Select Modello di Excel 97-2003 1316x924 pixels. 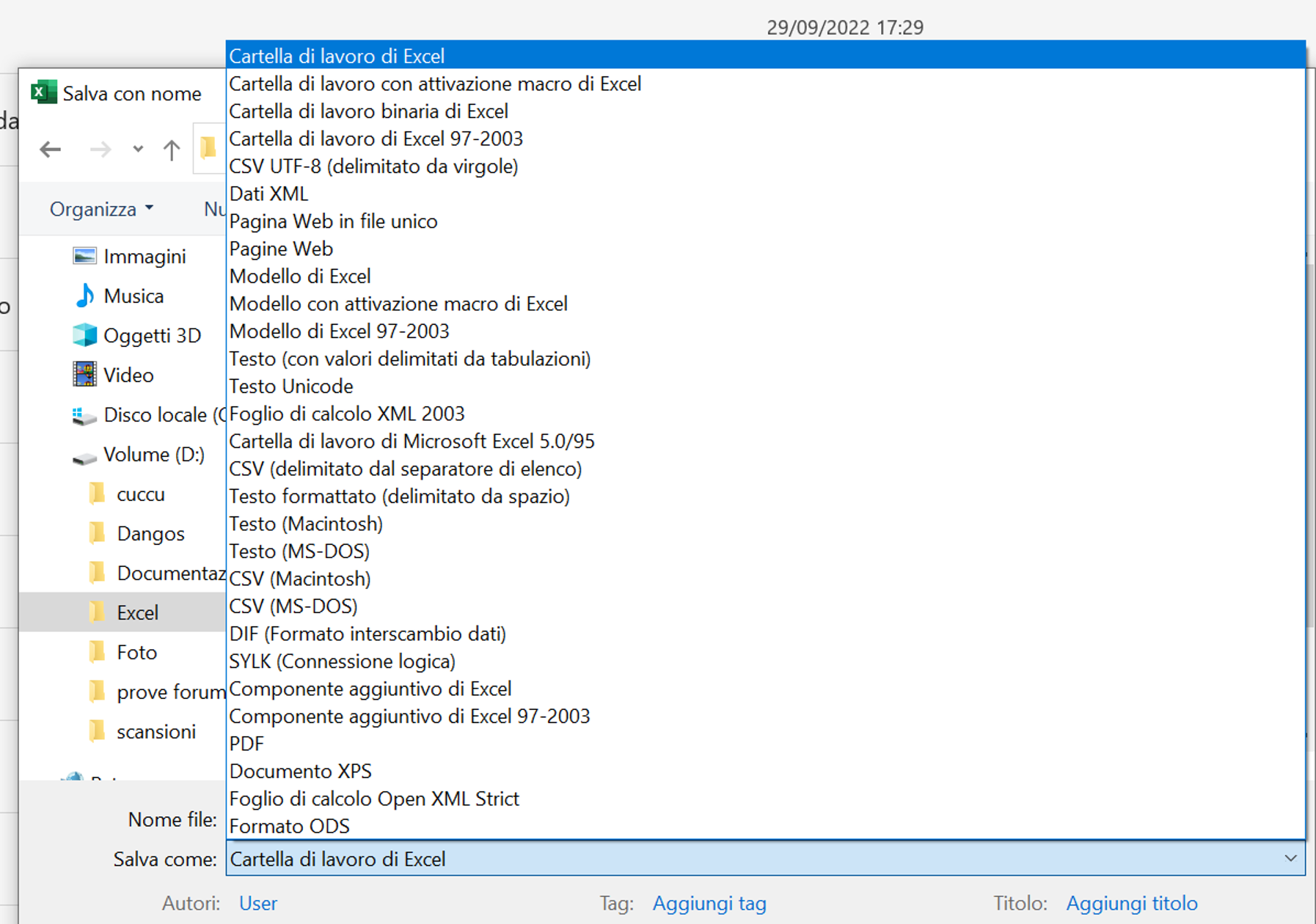point(766,331)
